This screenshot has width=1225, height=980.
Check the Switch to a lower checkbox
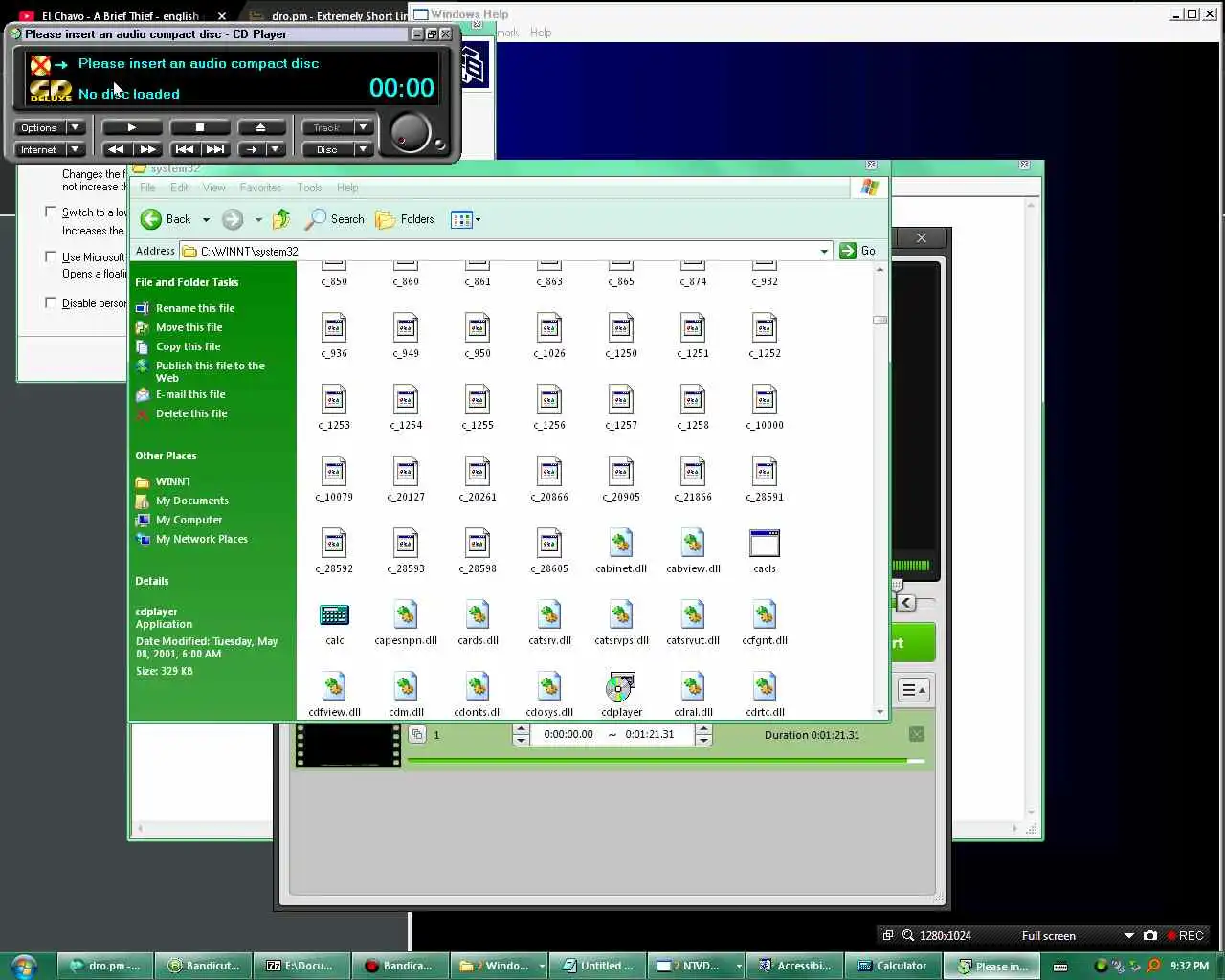click(51, 212)
